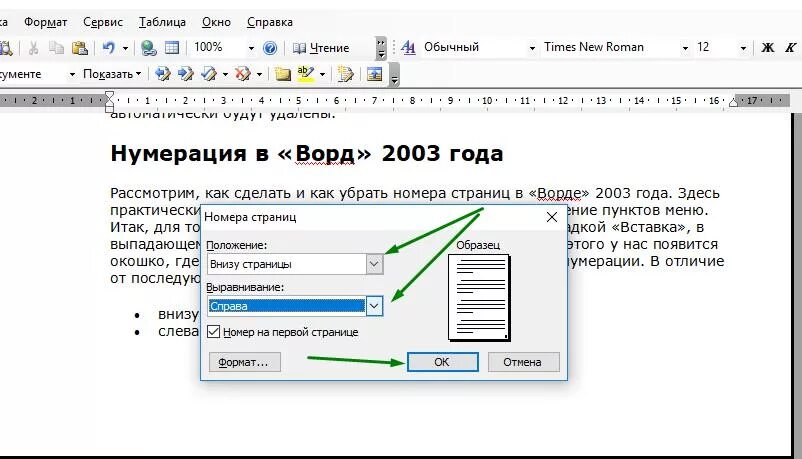Toggle bold Ж formatting
This screenshot has height=459, width=802.
[767, 48]
